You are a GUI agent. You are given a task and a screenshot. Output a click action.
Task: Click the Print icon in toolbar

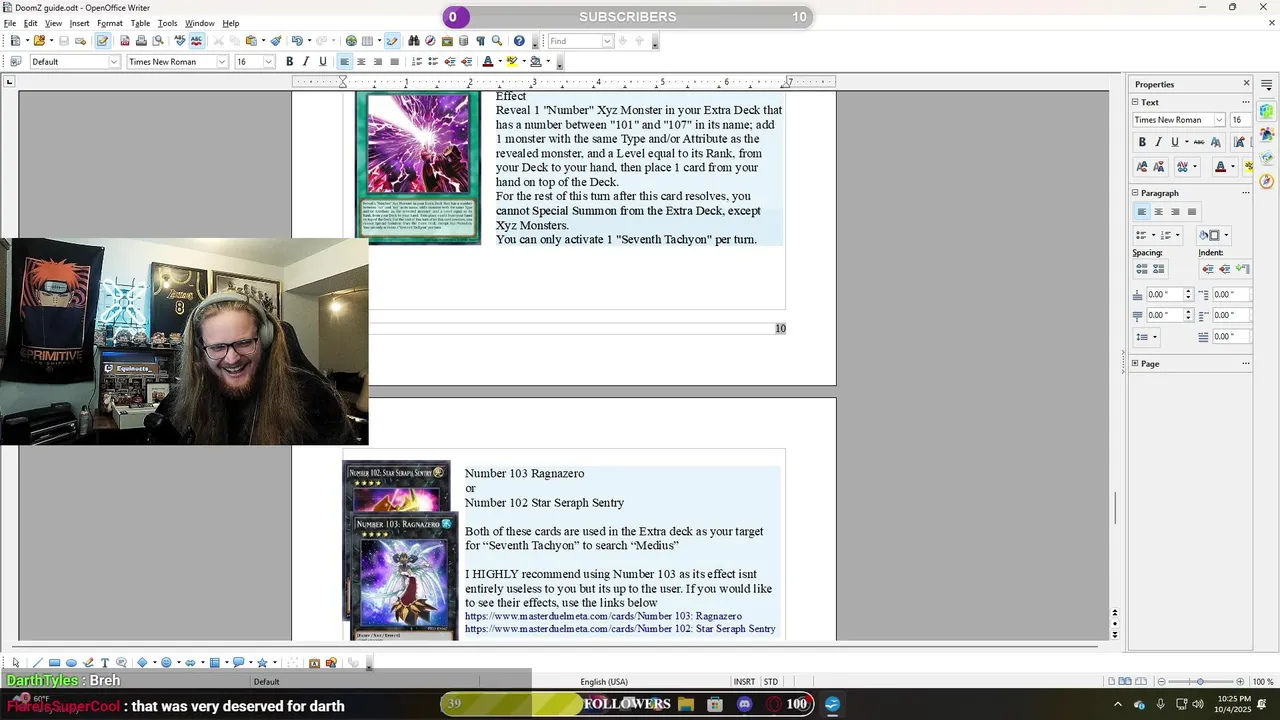pos(141,41)
